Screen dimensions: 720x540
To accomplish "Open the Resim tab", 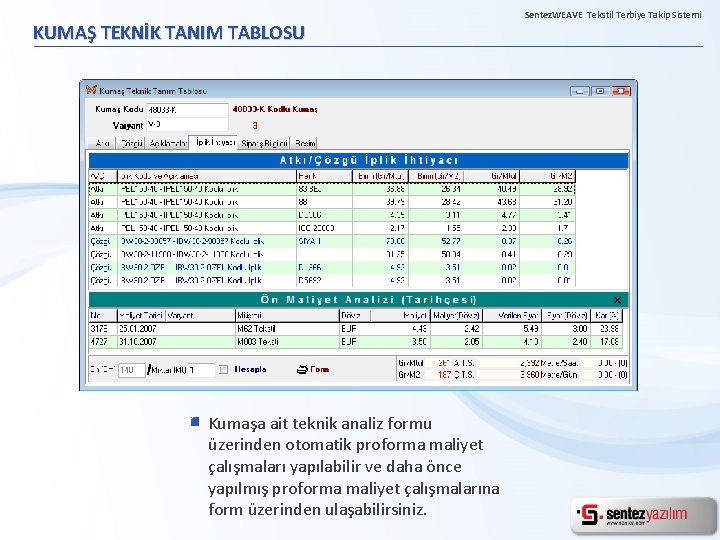I will [x=305, y=144].
